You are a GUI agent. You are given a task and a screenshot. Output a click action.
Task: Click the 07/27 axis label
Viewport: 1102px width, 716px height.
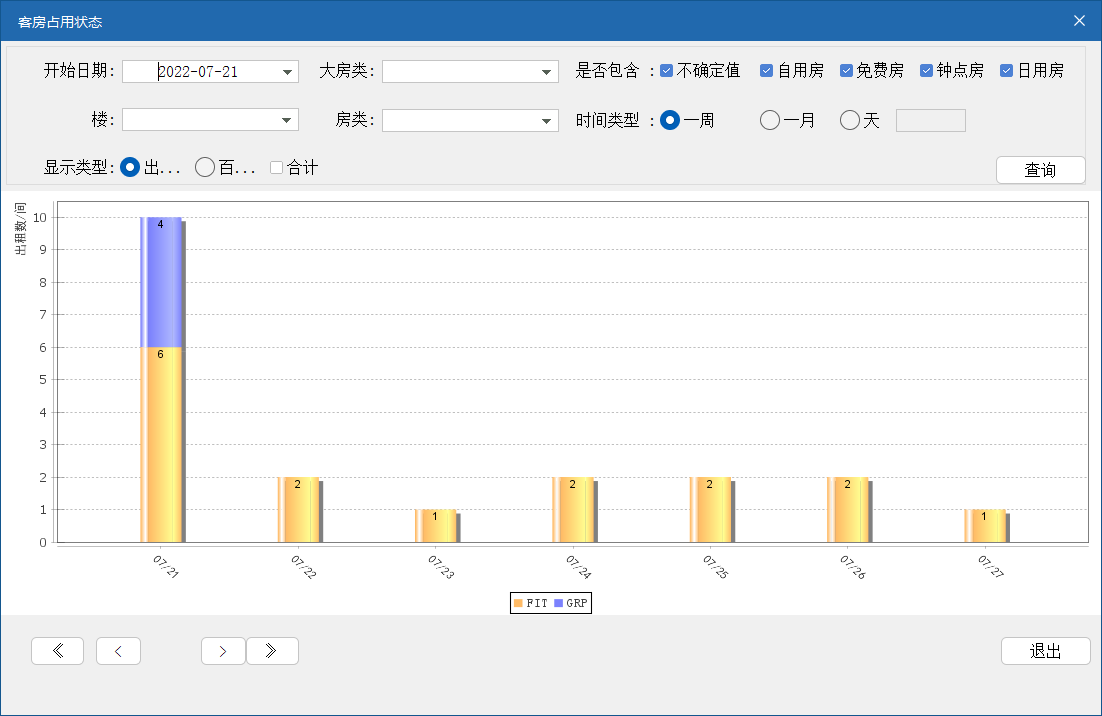(x=991, y=566)
